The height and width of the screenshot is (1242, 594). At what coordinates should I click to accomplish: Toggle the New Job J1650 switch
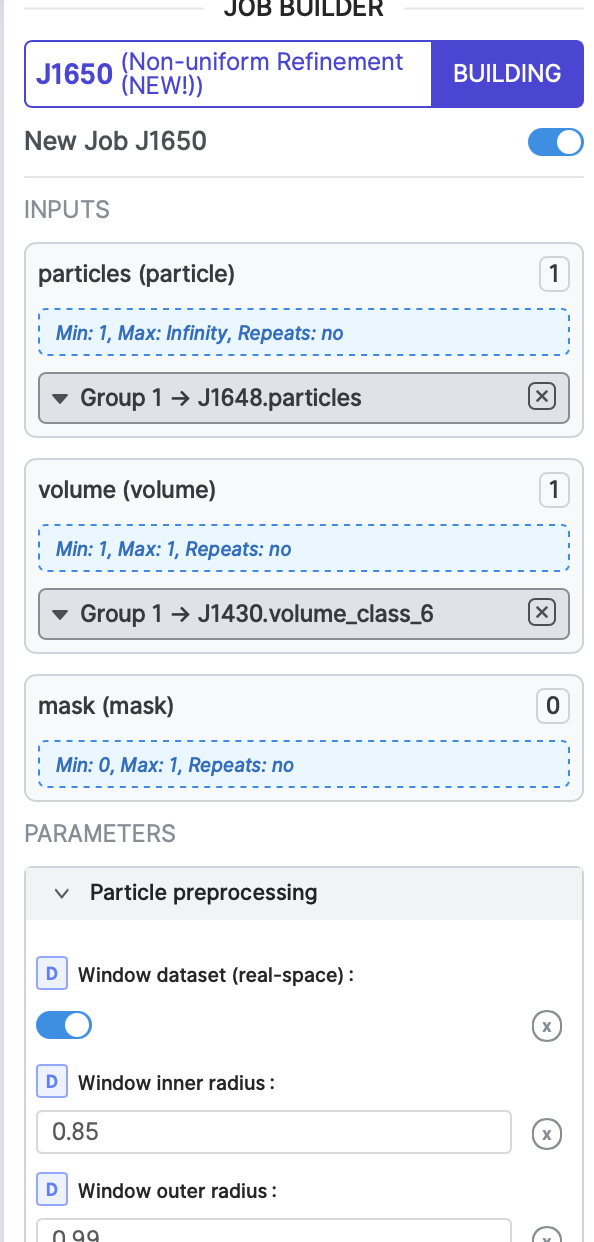(555, 141)
